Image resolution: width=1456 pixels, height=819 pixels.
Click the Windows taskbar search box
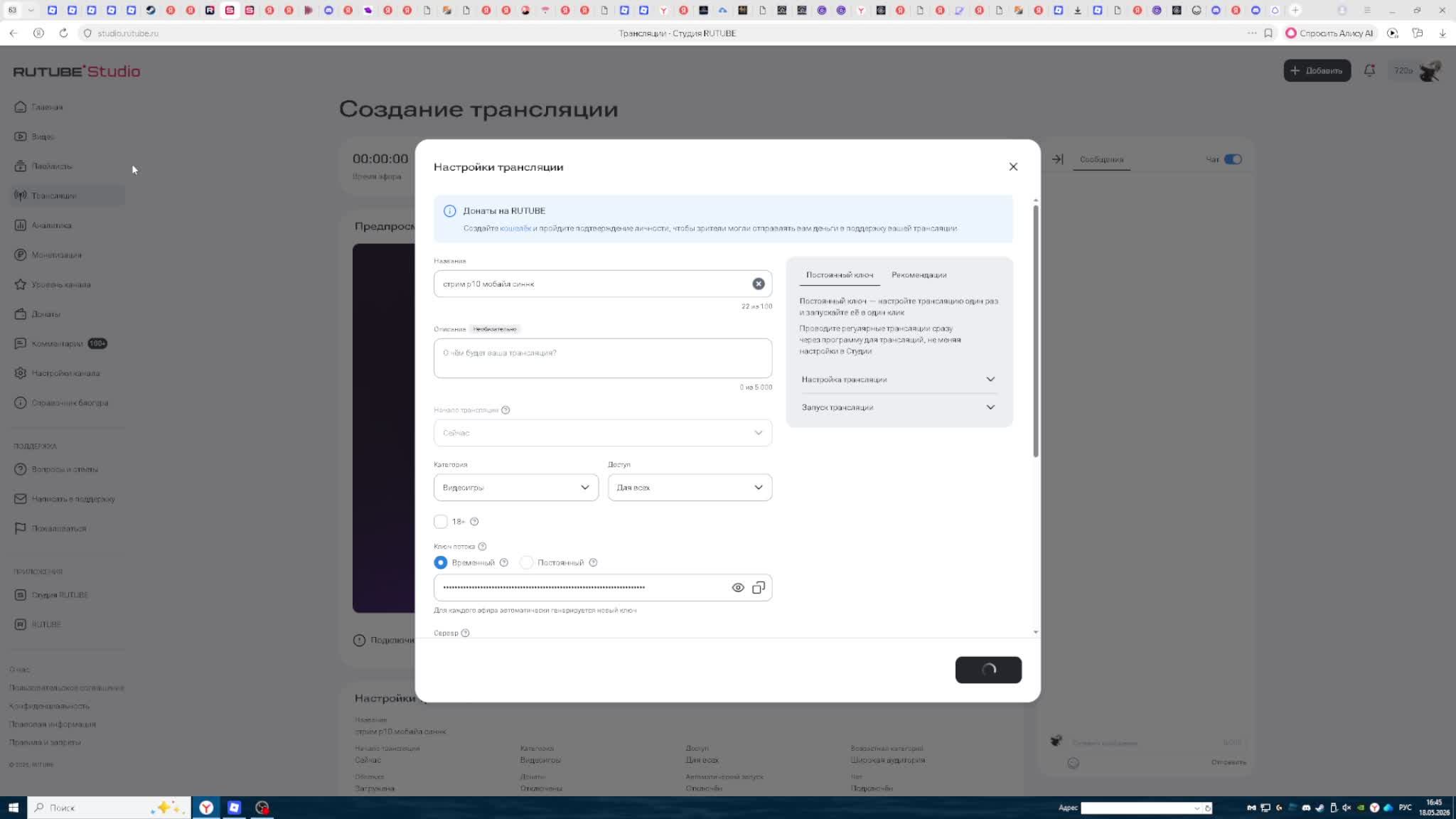pyautogui.click(x=109, y=808)
